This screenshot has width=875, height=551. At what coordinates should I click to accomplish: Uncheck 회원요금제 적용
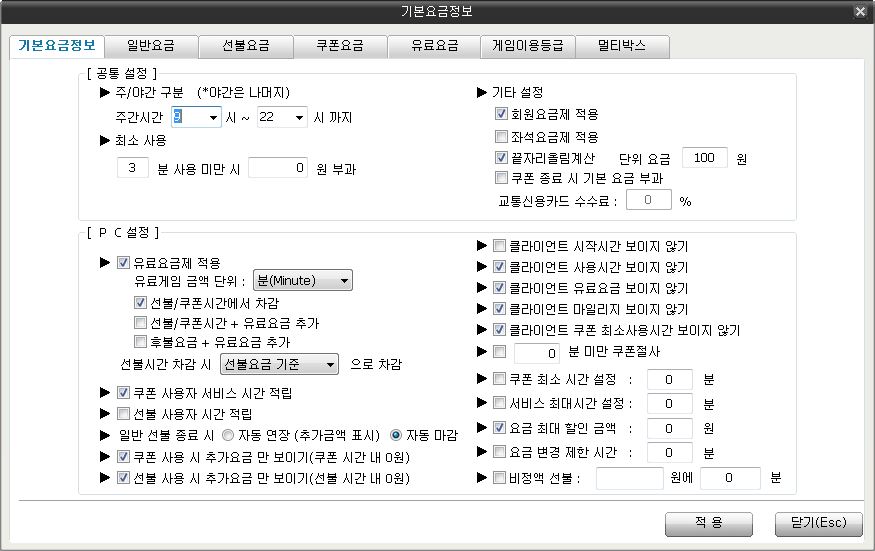(502, 115)
